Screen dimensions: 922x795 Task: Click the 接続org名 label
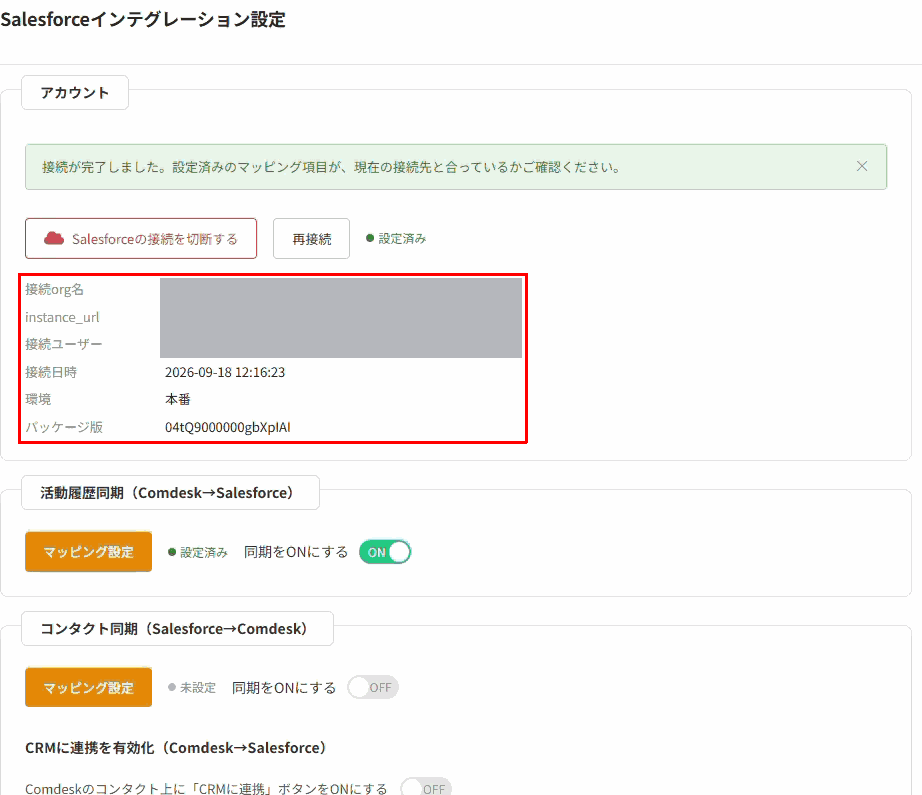coord(54,289)
